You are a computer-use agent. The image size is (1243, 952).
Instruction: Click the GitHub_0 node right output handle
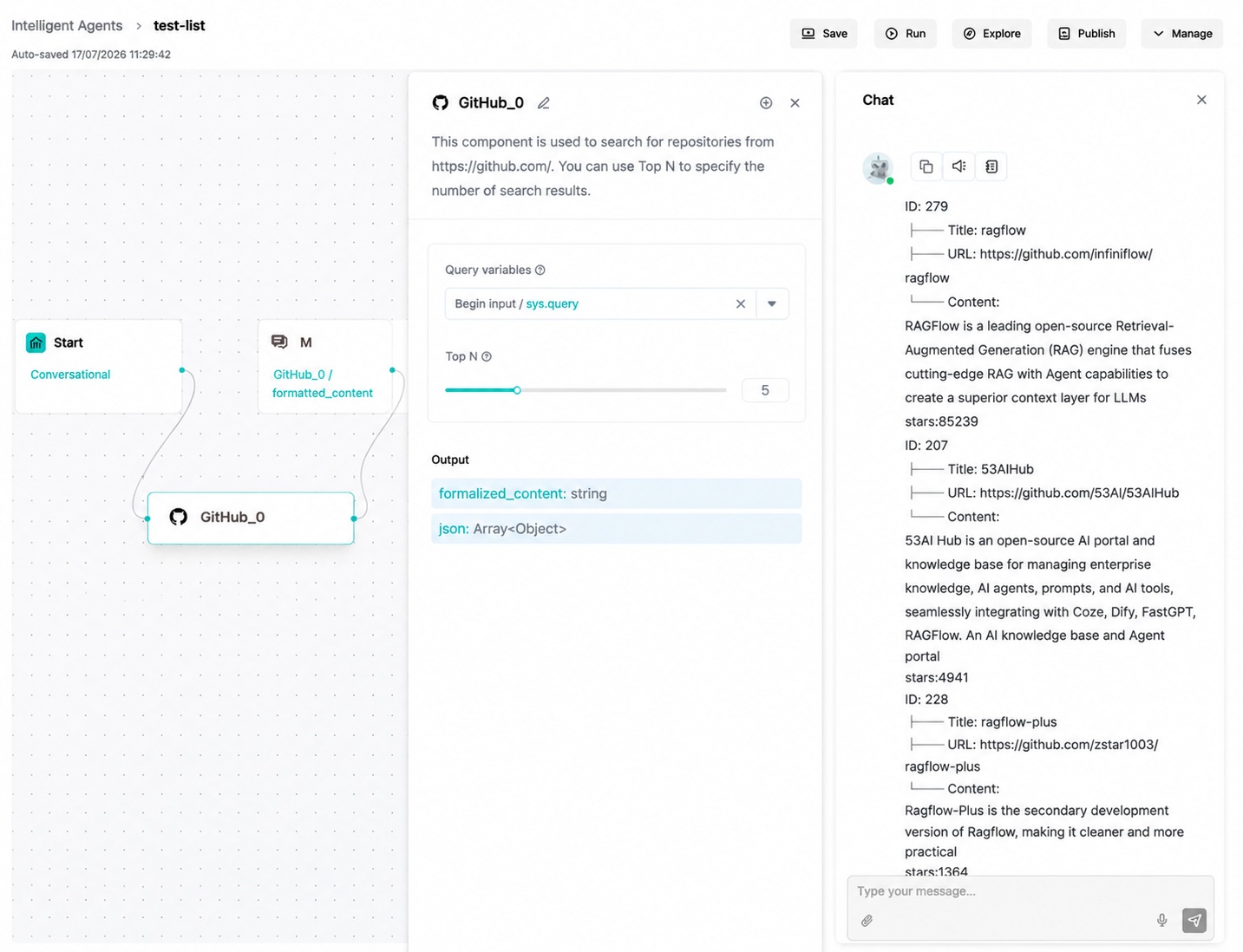tap(354, 518)
